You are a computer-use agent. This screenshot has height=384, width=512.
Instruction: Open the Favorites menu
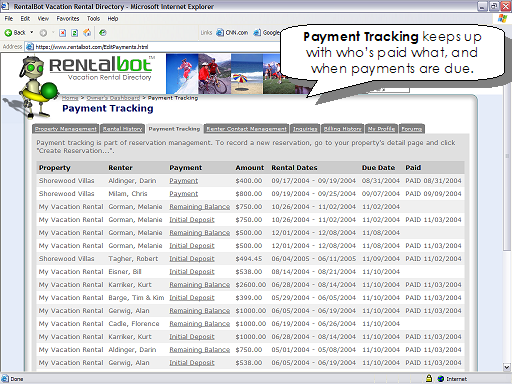tap(68, 19)
